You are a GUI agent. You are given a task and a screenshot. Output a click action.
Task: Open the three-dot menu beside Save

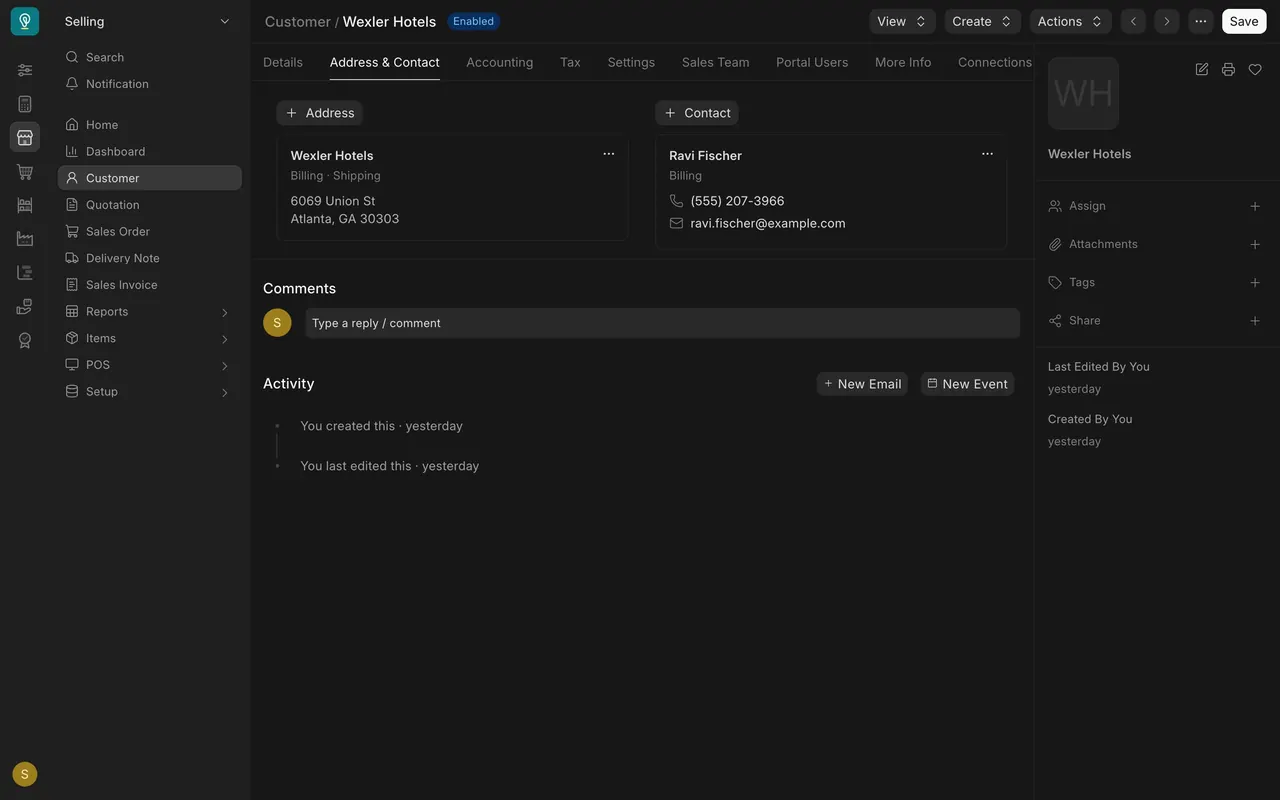pos(1201,21)
